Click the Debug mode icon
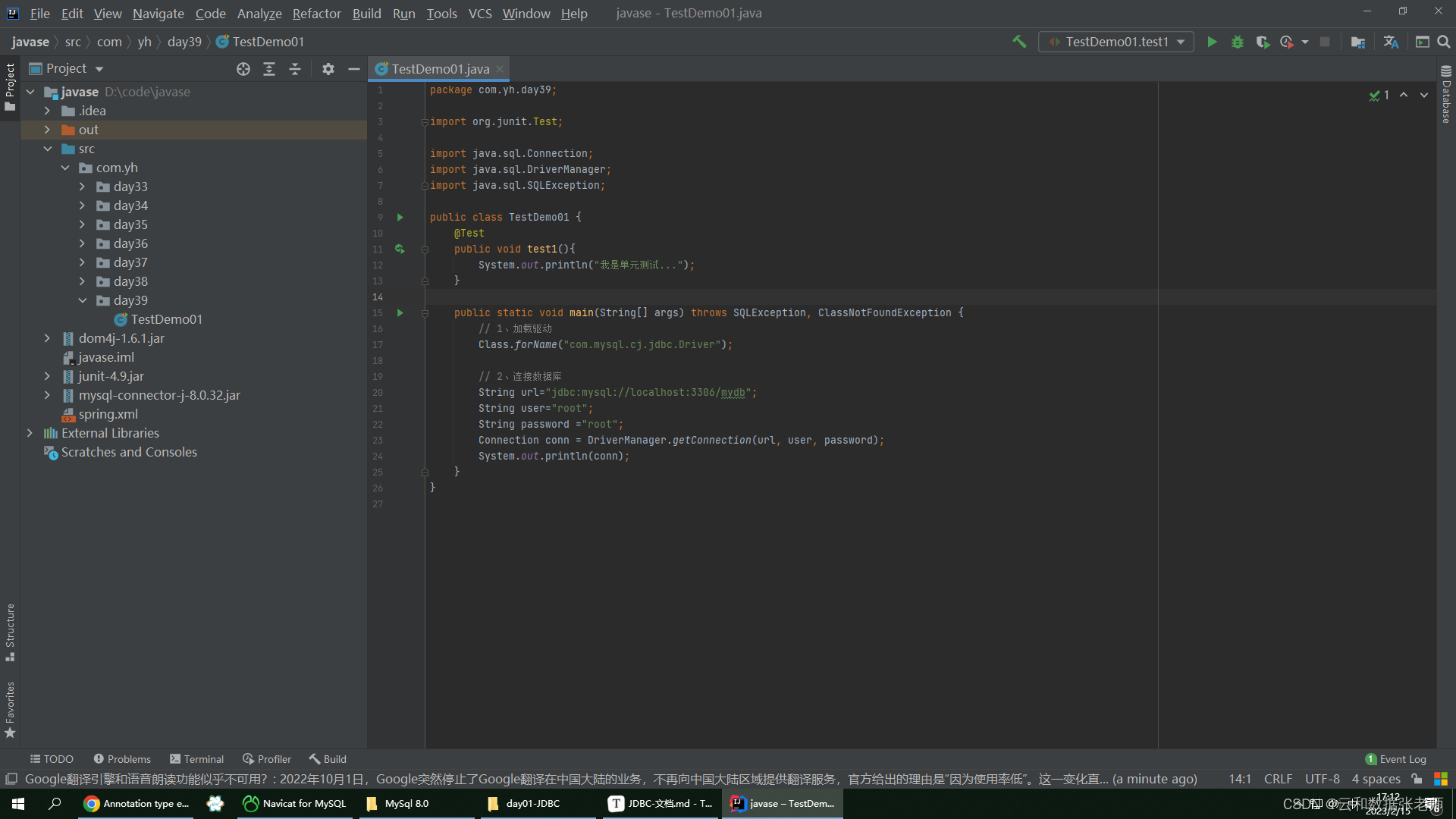The image size is (1456, 819). pyautogui.click(x=1237, y=42)
